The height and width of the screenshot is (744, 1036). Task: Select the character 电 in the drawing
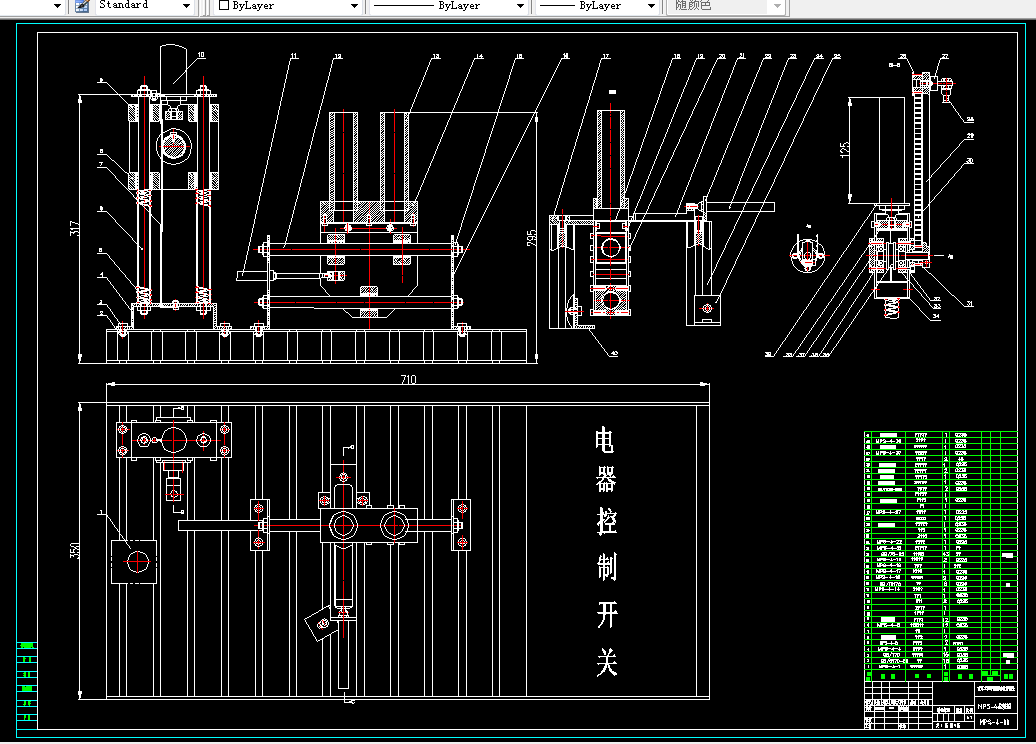[x=605, y=440]
